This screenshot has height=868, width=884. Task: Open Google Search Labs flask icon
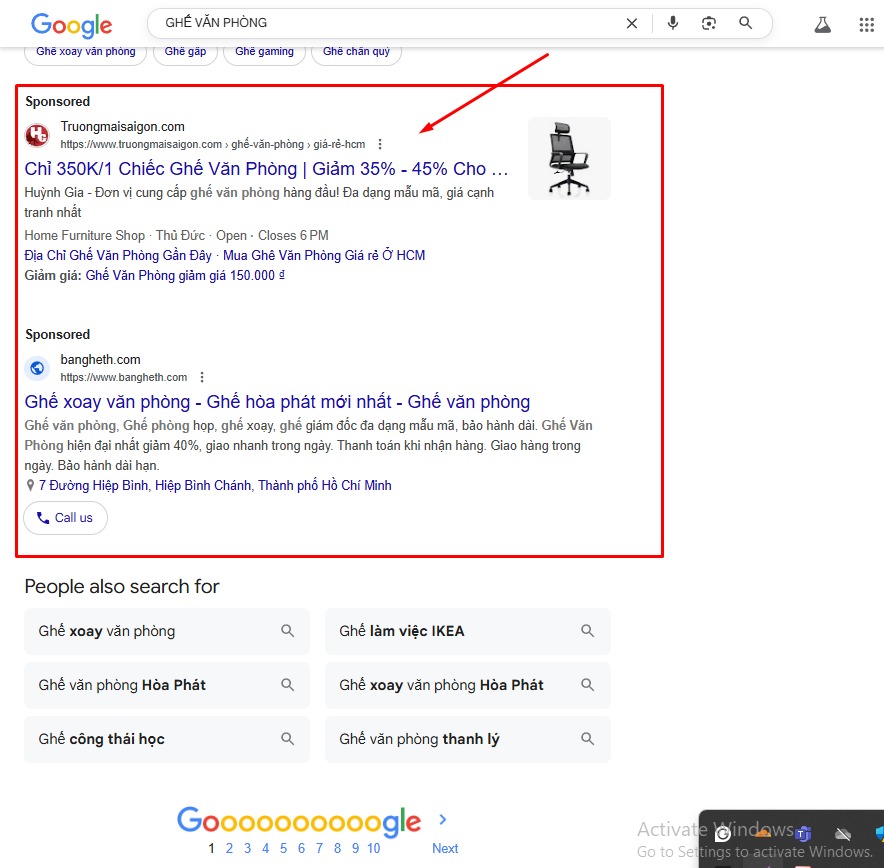tap(822, 24)
